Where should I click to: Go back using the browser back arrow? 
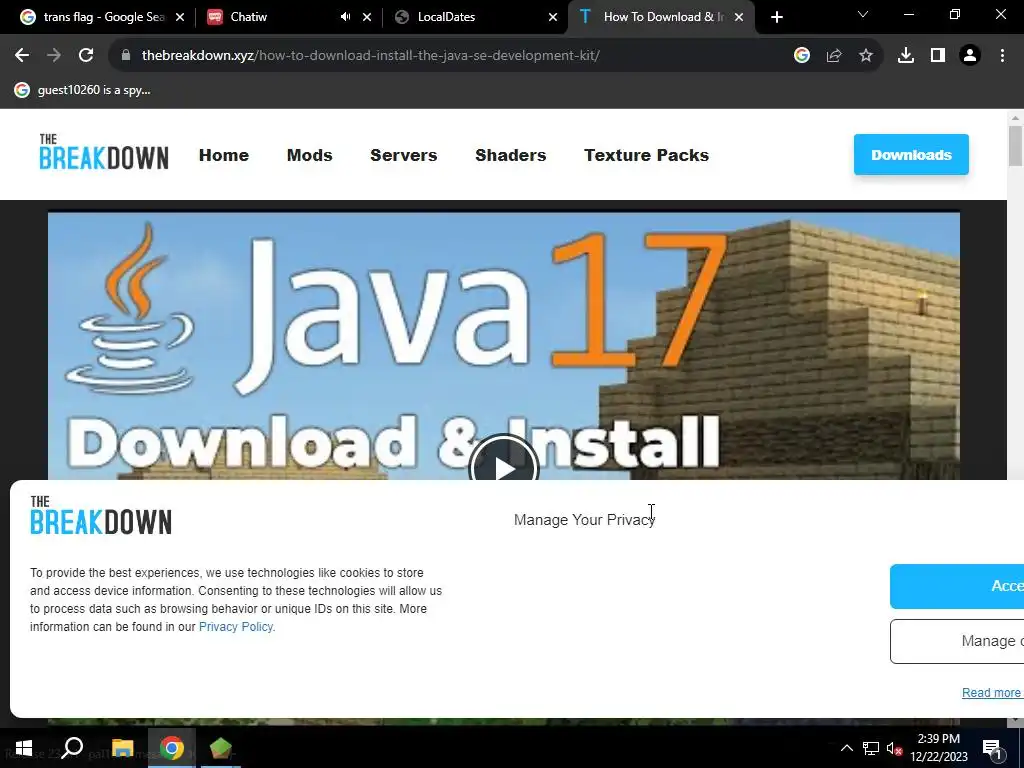(x=22, y=56)
